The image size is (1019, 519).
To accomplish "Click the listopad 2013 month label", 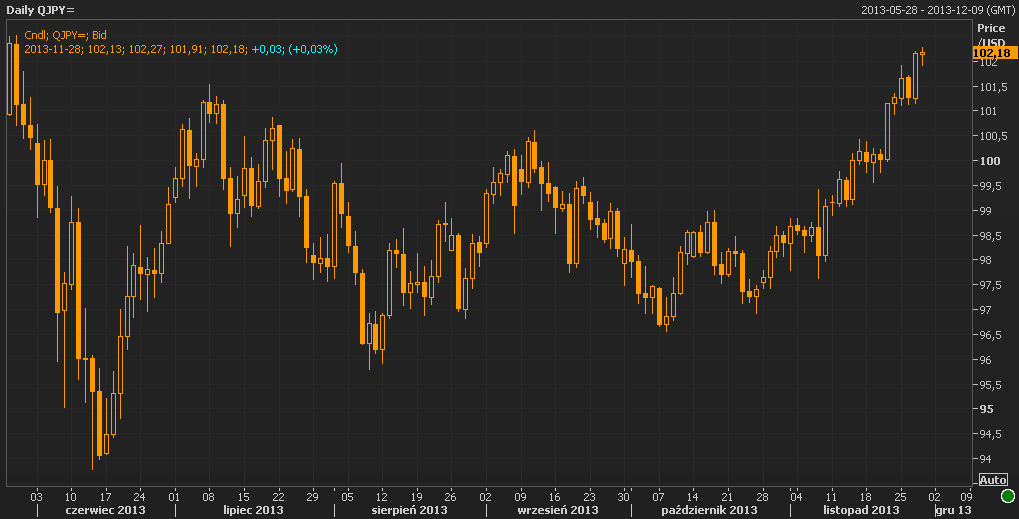I will click(x=862, y=510).
